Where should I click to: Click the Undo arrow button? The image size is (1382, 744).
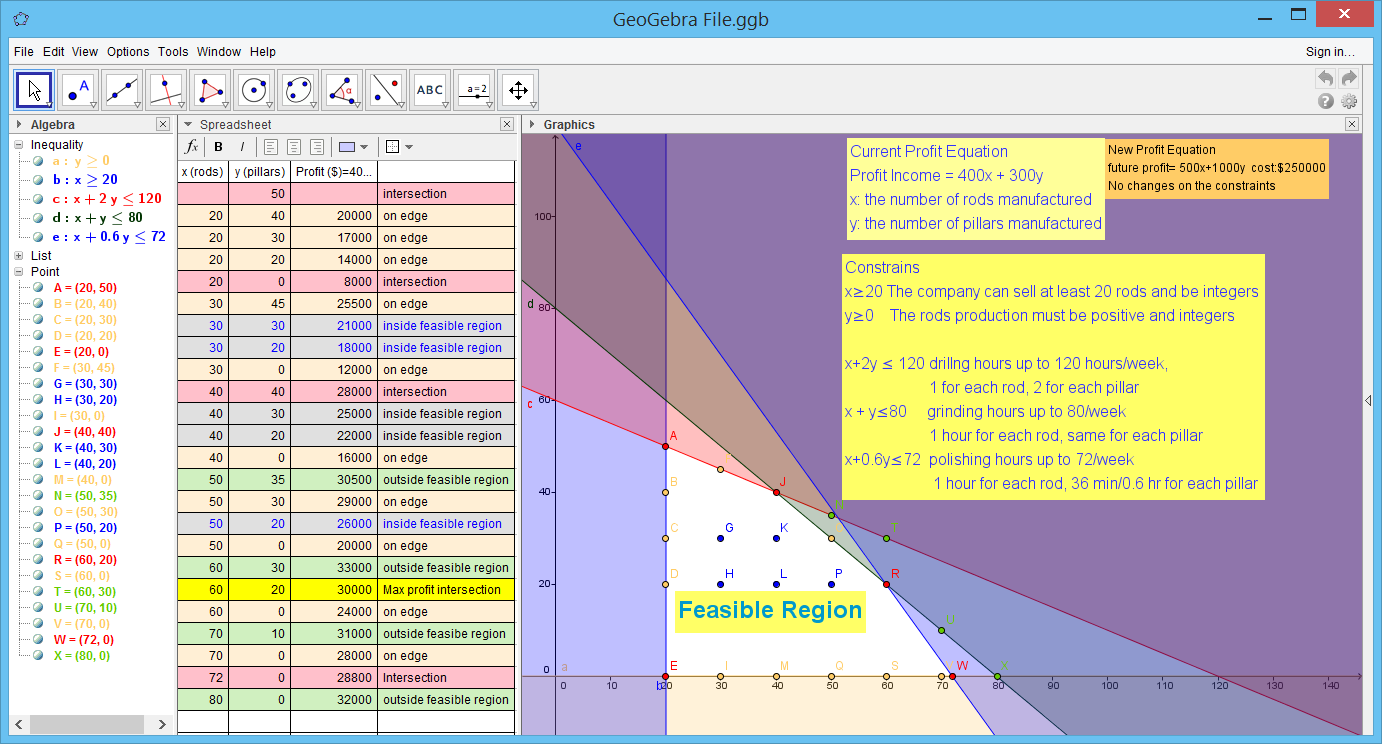pyautogui.click(x=1325, y=77)
